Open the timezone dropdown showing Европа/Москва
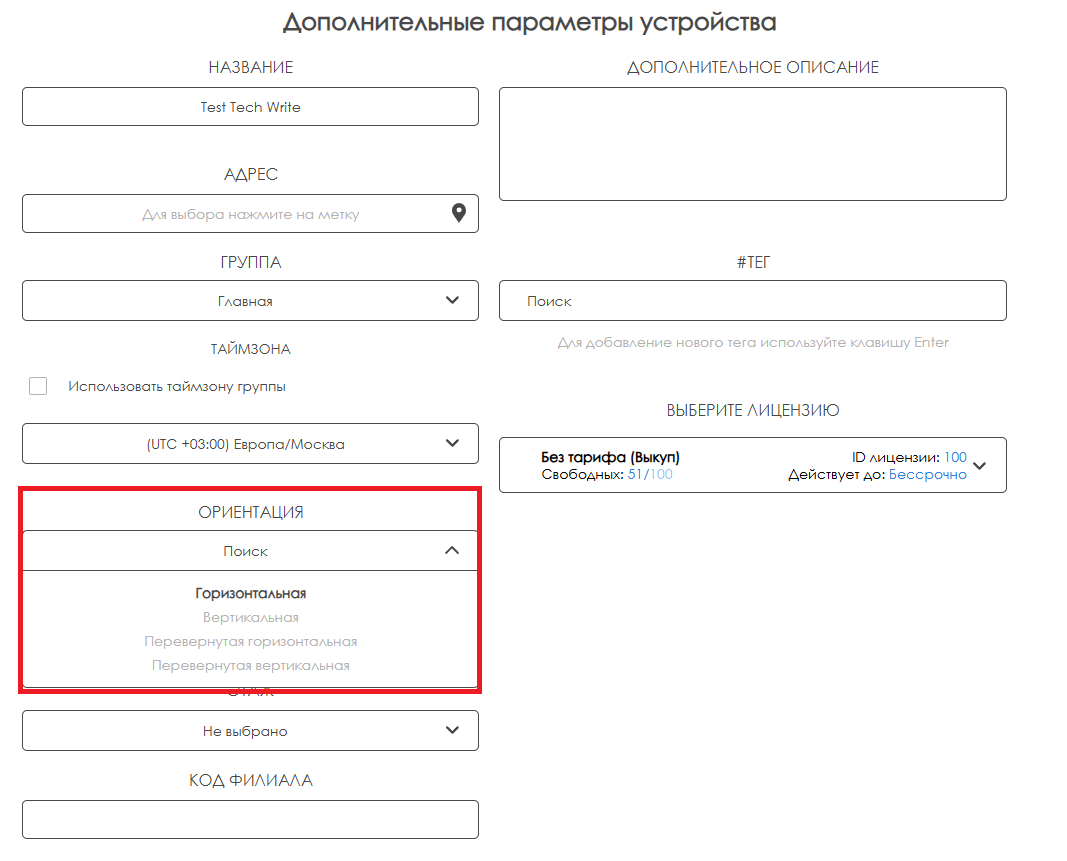 250,444
